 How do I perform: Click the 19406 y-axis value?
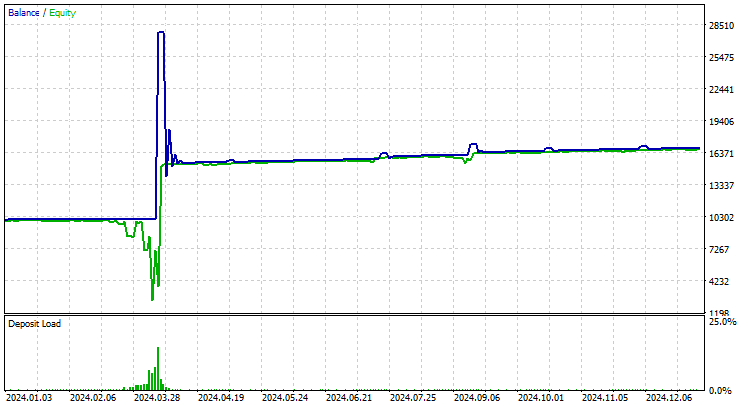coord(721,121)
